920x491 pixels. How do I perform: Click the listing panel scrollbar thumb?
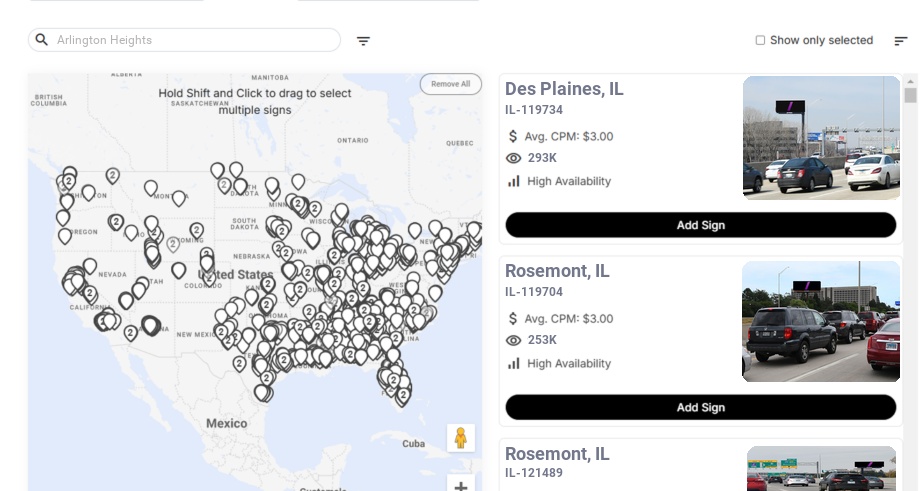(x=910, y=95)
